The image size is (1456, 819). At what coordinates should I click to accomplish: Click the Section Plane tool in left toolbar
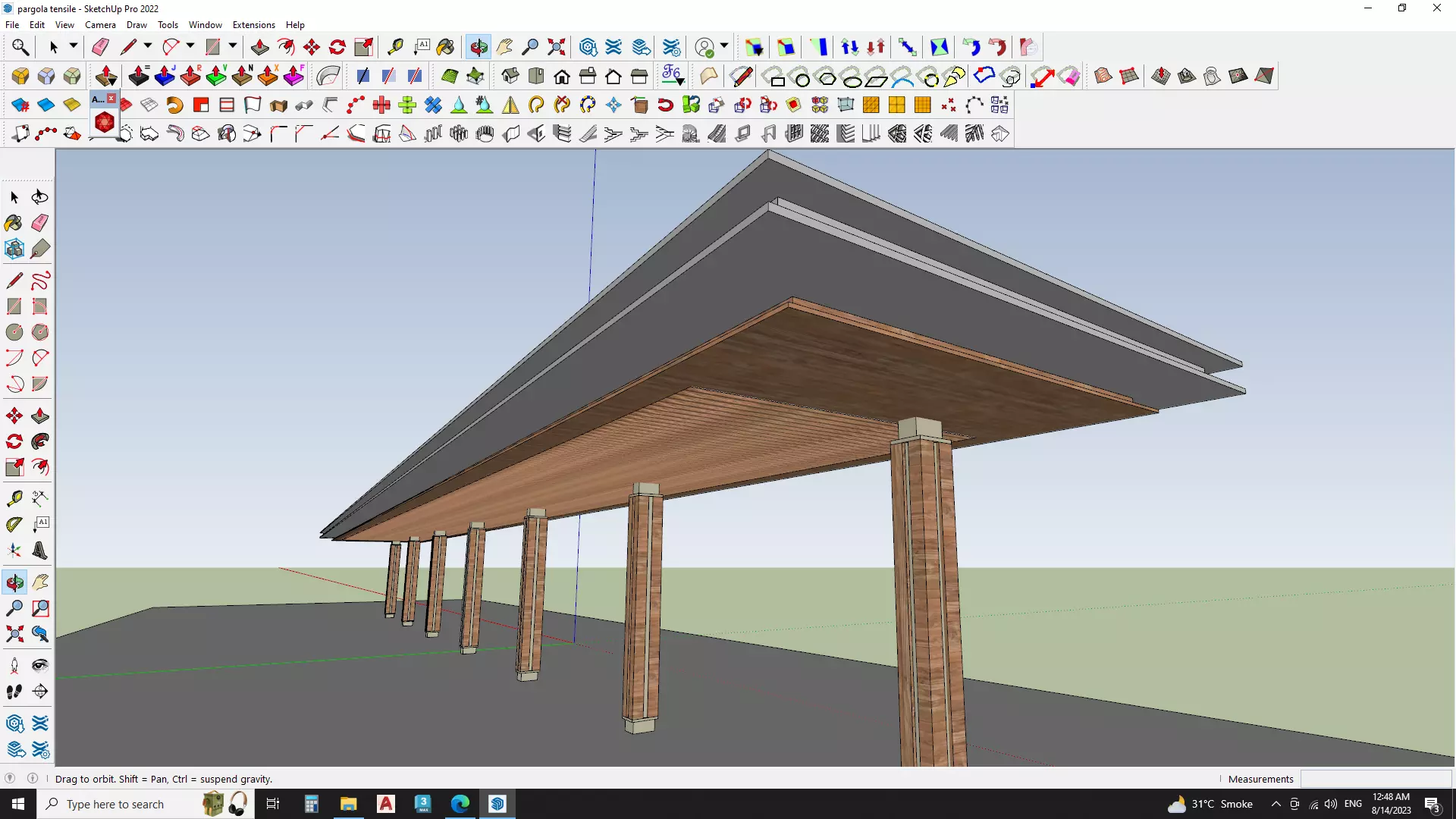coord(40,692)
